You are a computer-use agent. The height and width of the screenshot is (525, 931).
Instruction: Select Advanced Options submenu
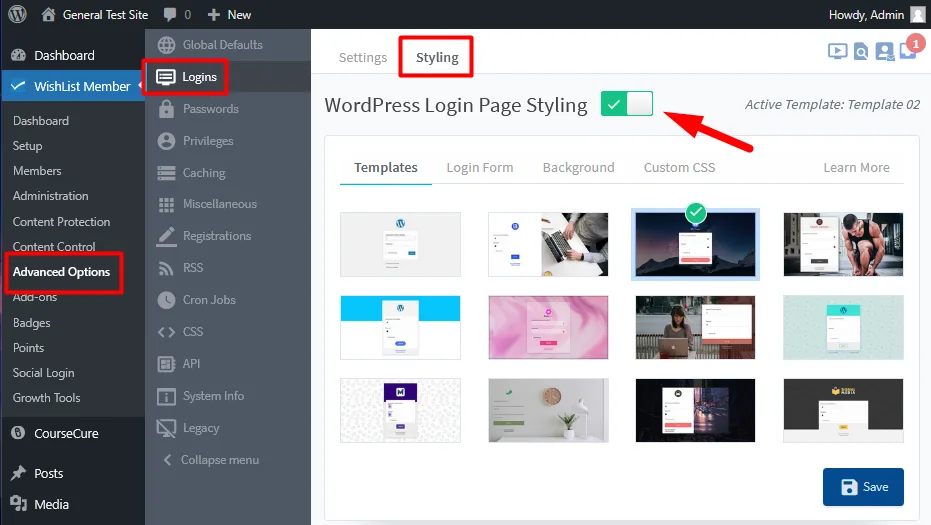(61, 271)
